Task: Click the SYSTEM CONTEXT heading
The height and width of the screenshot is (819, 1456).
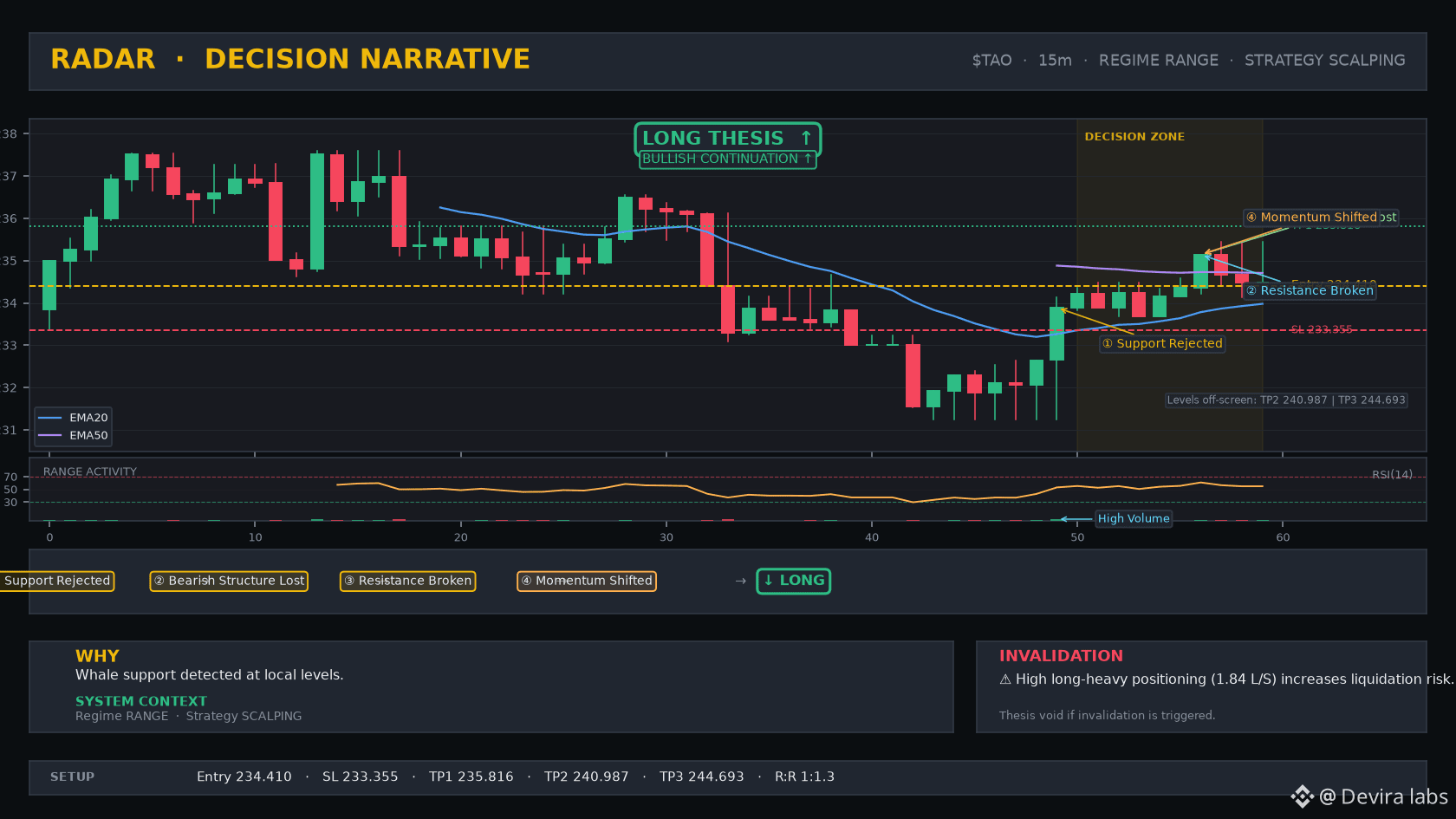Action: click(141, 701)
